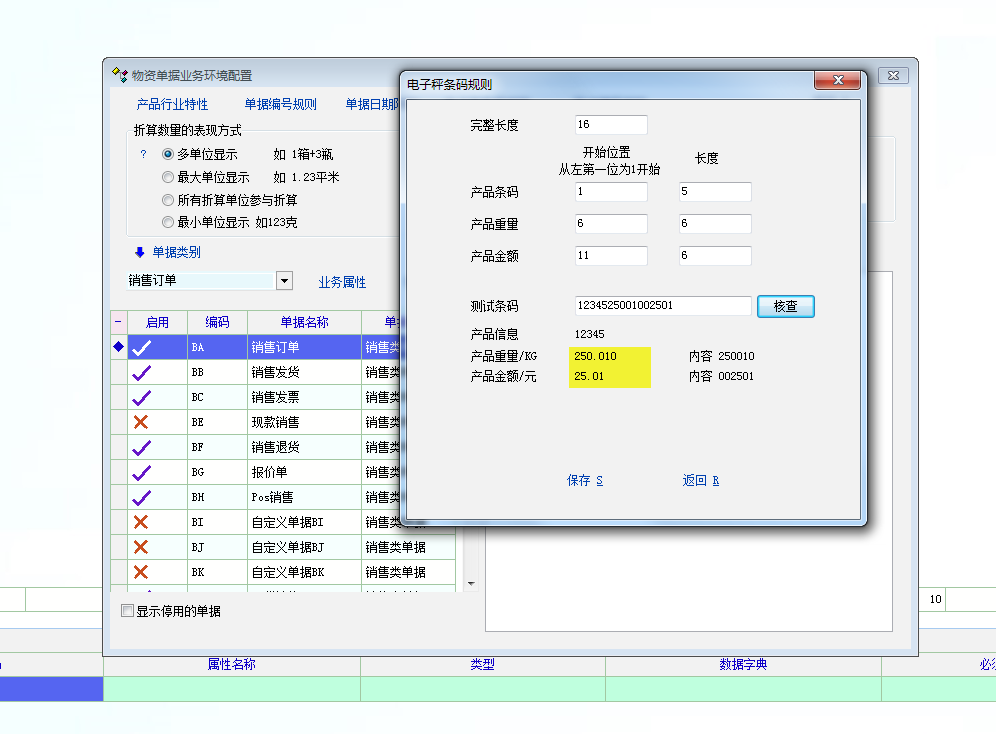
Task: Click the checkmark icon in the BB 销售发货 row
Action: coord(141,372)
